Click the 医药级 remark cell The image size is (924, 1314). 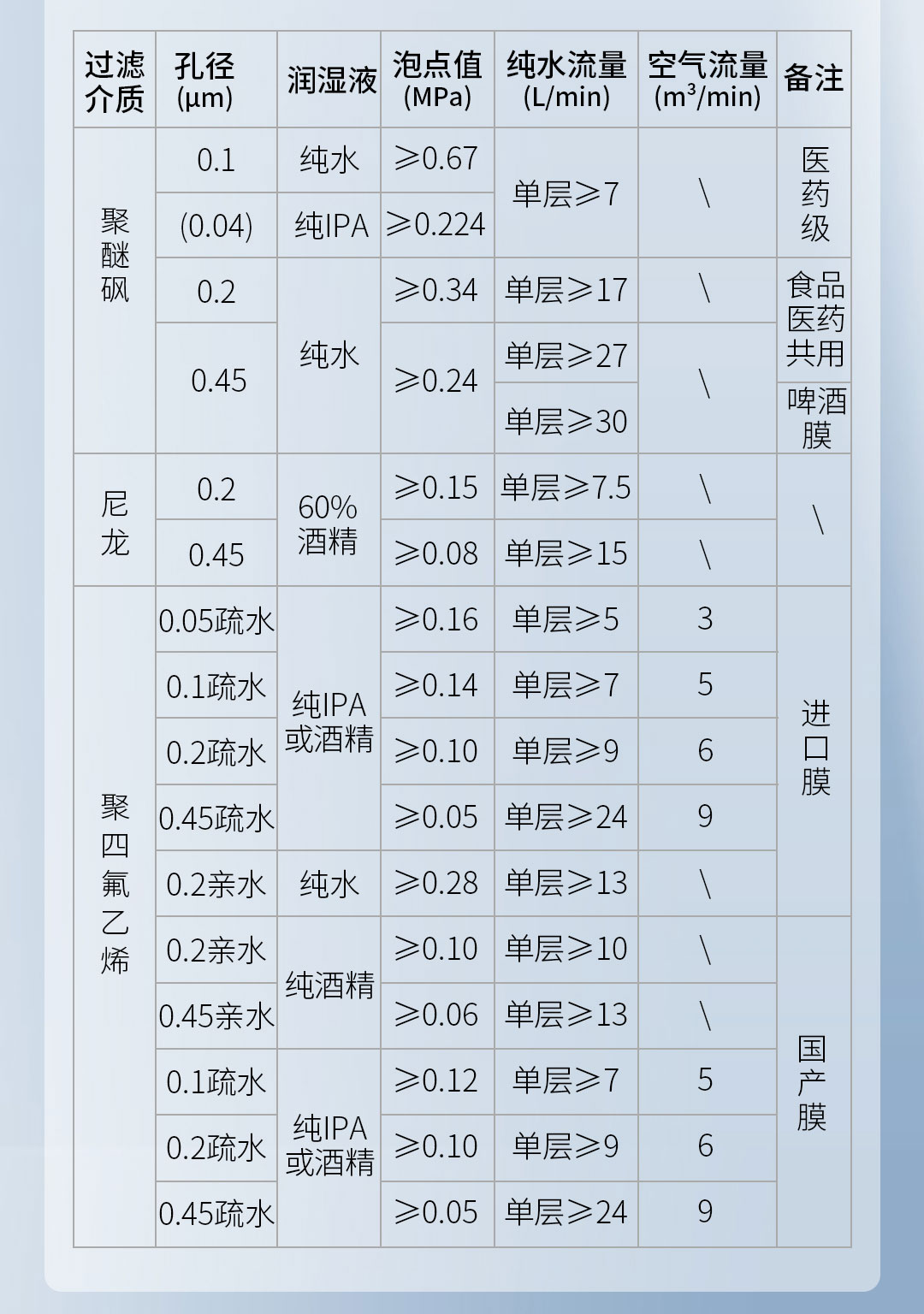pos(814,192)
